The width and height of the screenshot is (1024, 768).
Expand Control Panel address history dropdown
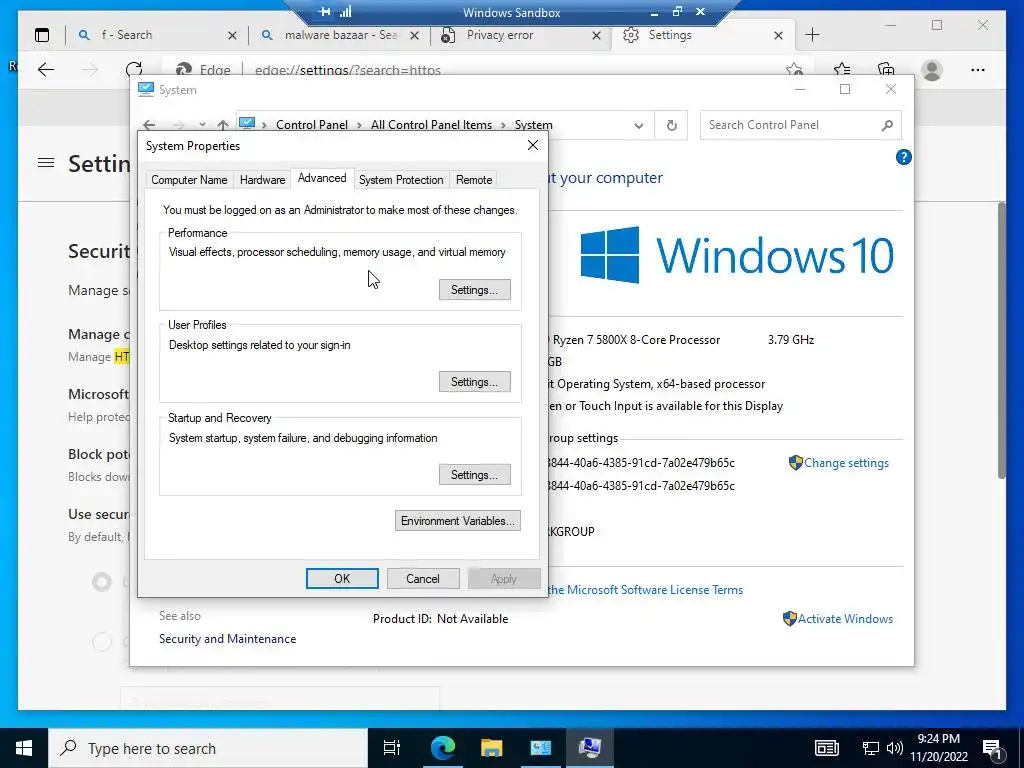pyautogui.click(x=639, y=126)
